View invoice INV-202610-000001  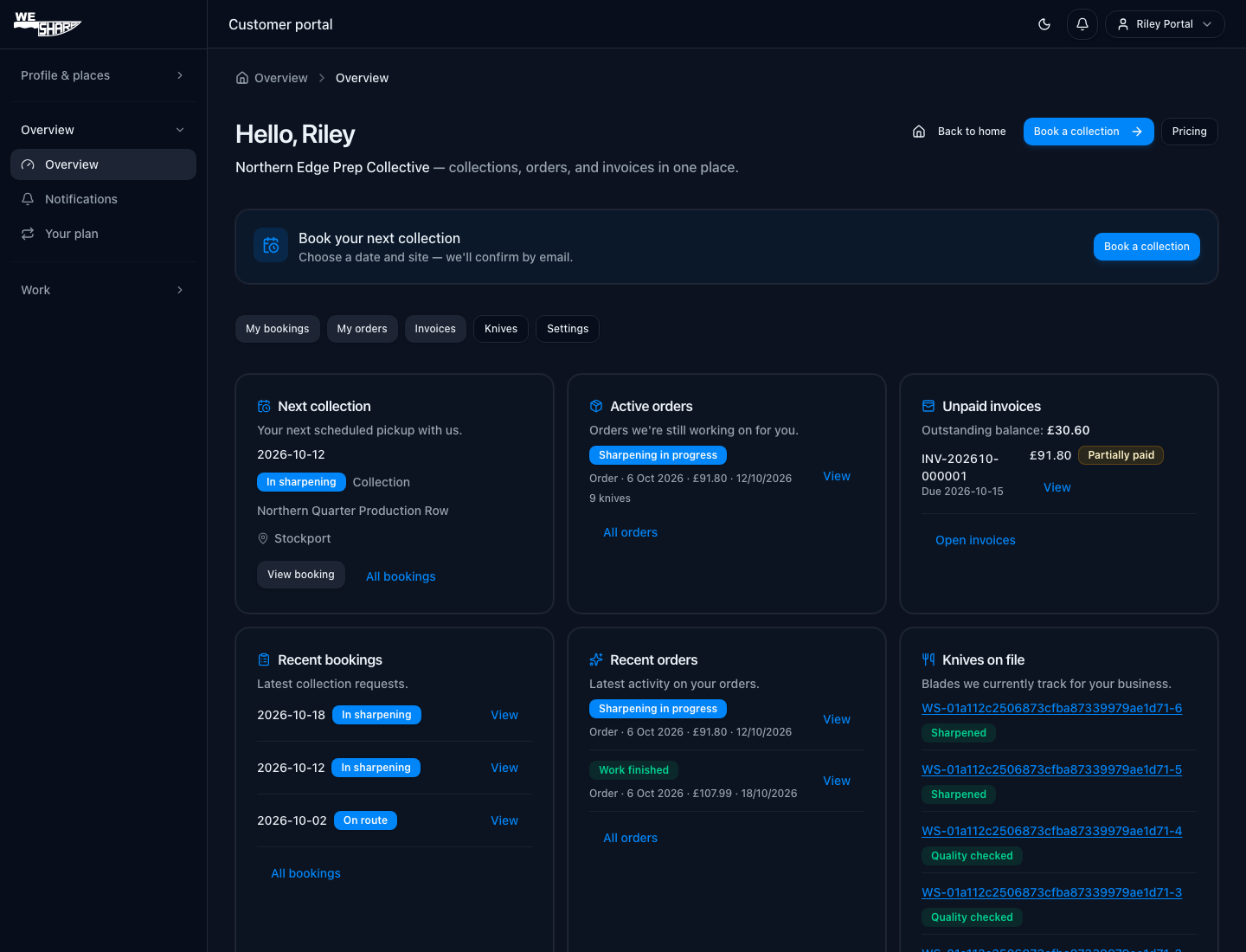[x=1057, y=487]
